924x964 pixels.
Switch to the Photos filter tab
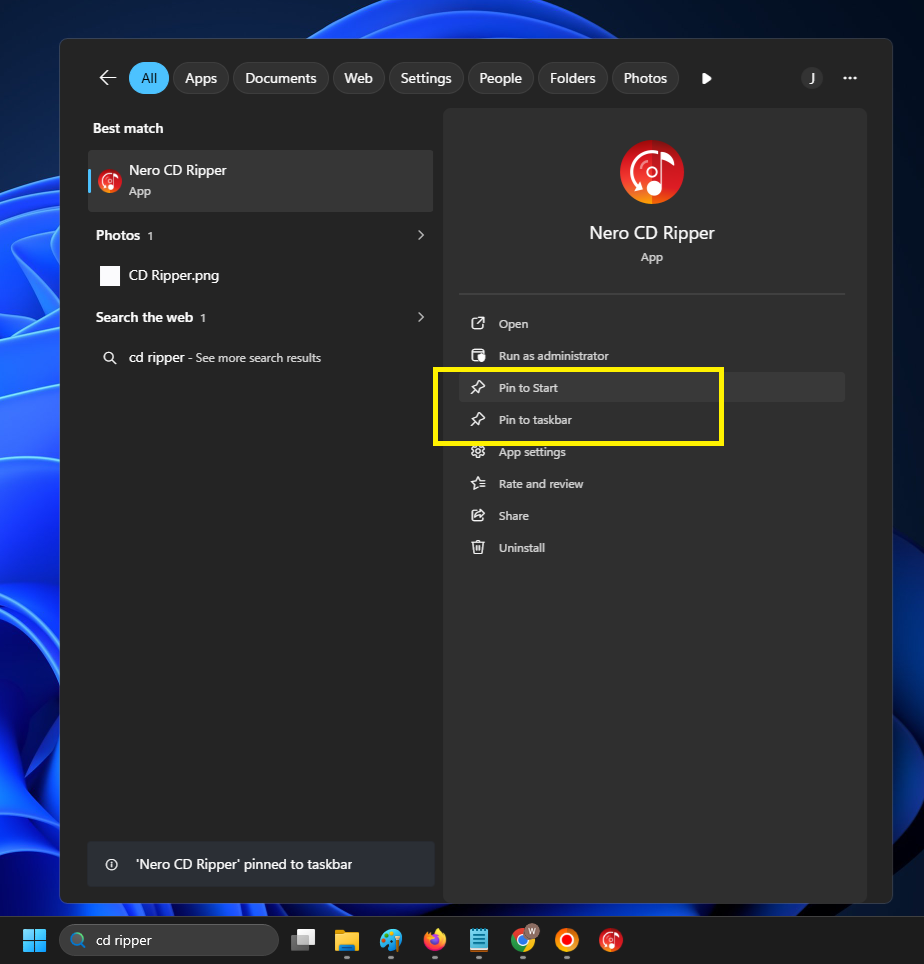tap(645, 78)
